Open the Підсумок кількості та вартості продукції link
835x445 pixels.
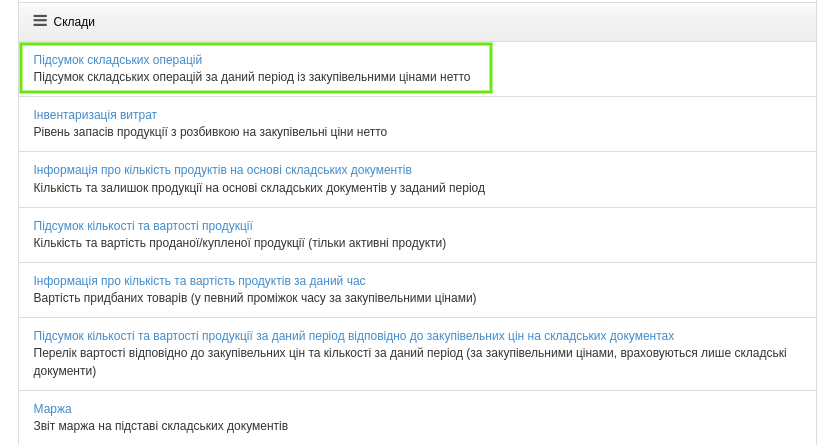[x=143, y=226]
